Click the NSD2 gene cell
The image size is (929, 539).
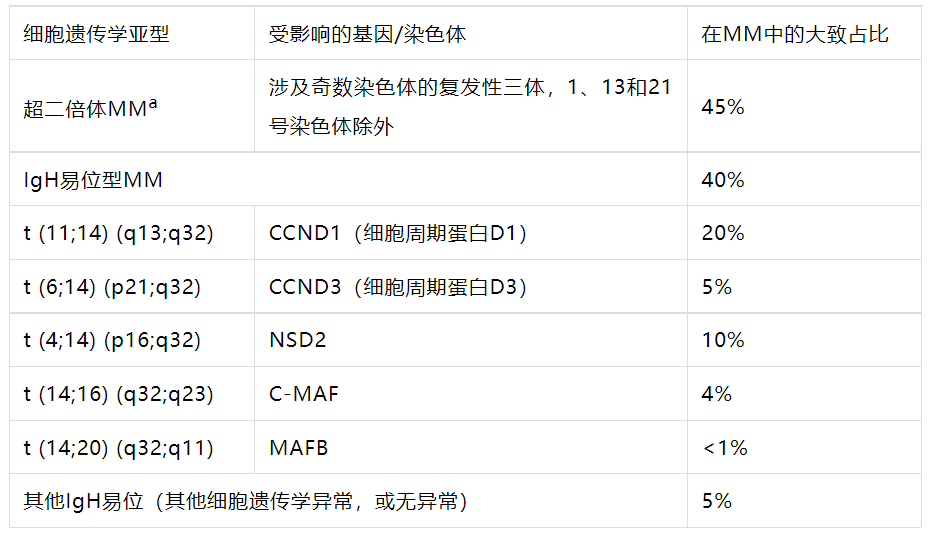coord(298,340)
